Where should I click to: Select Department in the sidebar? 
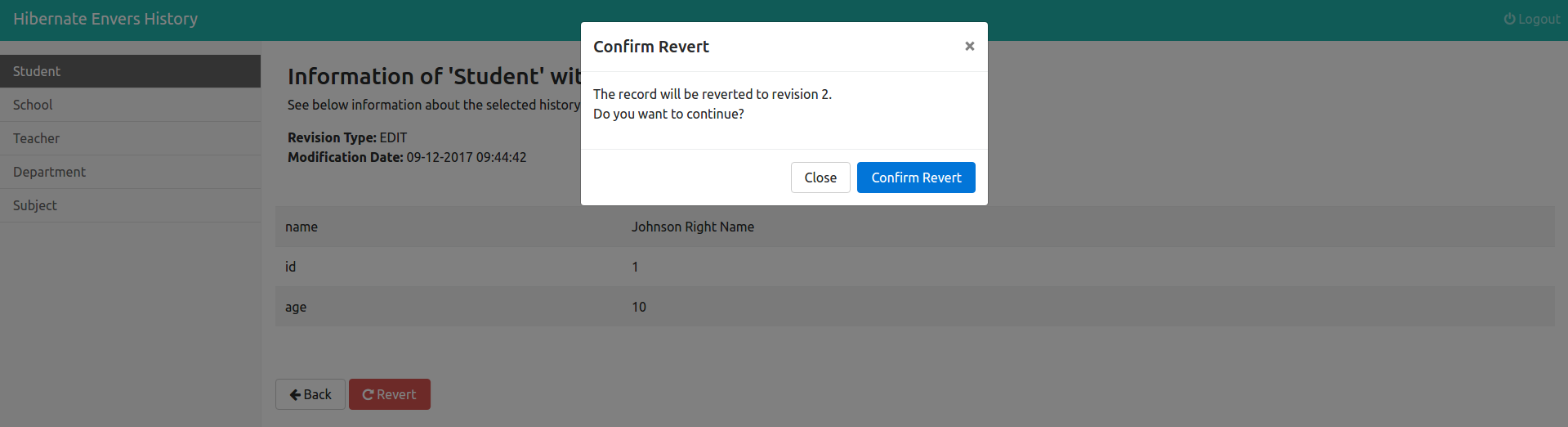tap(131, 172)
